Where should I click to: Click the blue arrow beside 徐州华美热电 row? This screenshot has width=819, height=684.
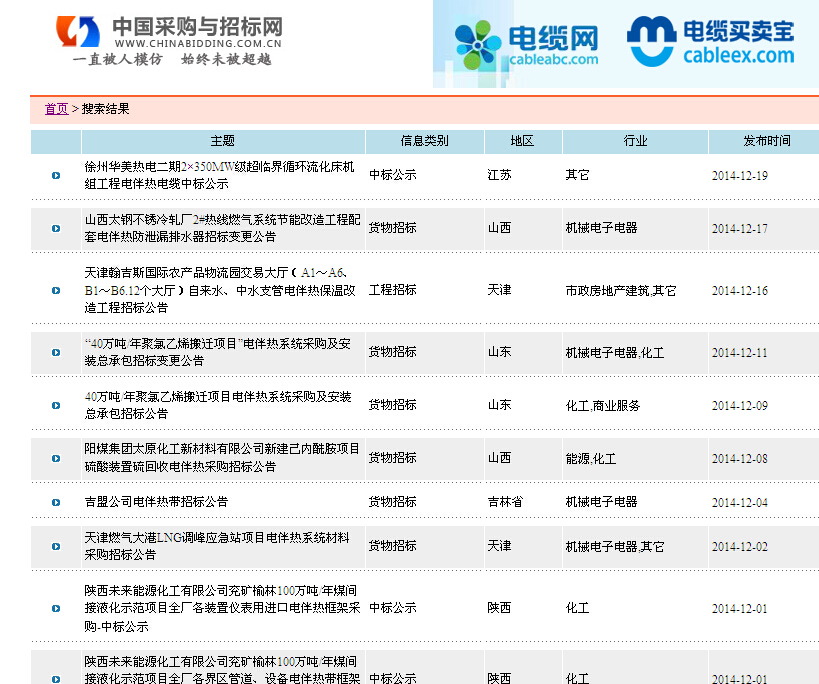point(55,174)
